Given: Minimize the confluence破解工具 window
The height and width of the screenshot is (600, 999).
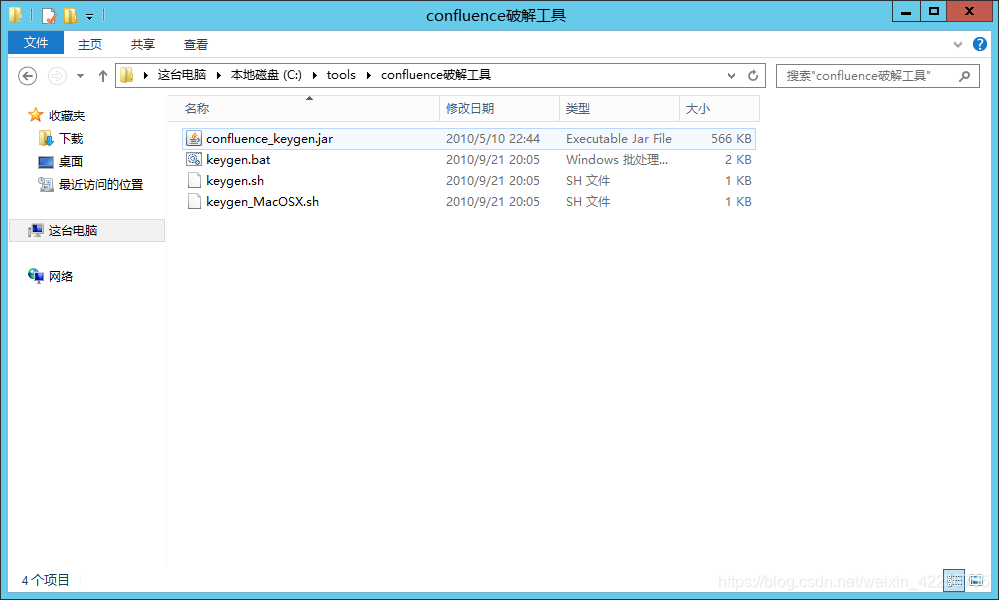Looking at the screenshot, I should pos(906,11).
